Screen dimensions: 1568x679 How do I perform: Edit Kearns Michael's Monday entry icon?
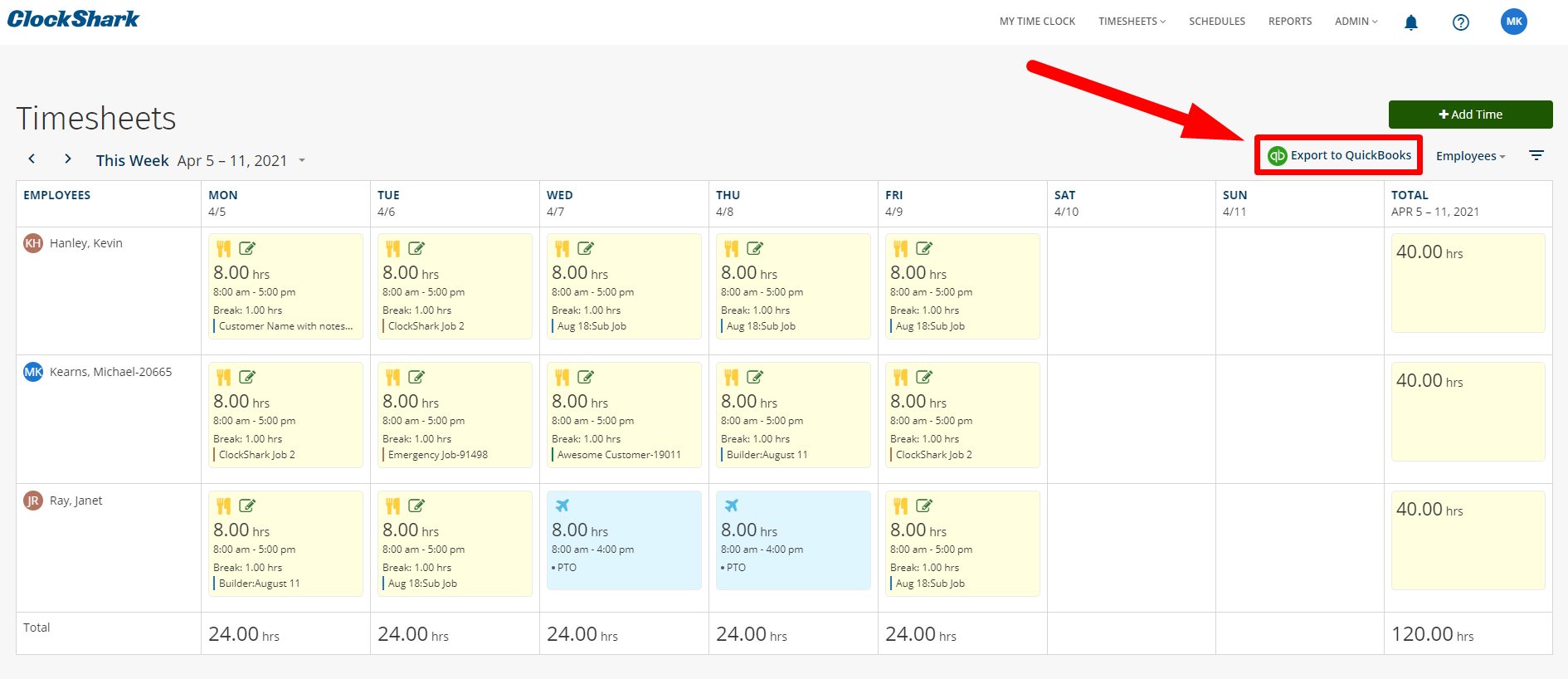pyautogui.click(x=247, y=377)
